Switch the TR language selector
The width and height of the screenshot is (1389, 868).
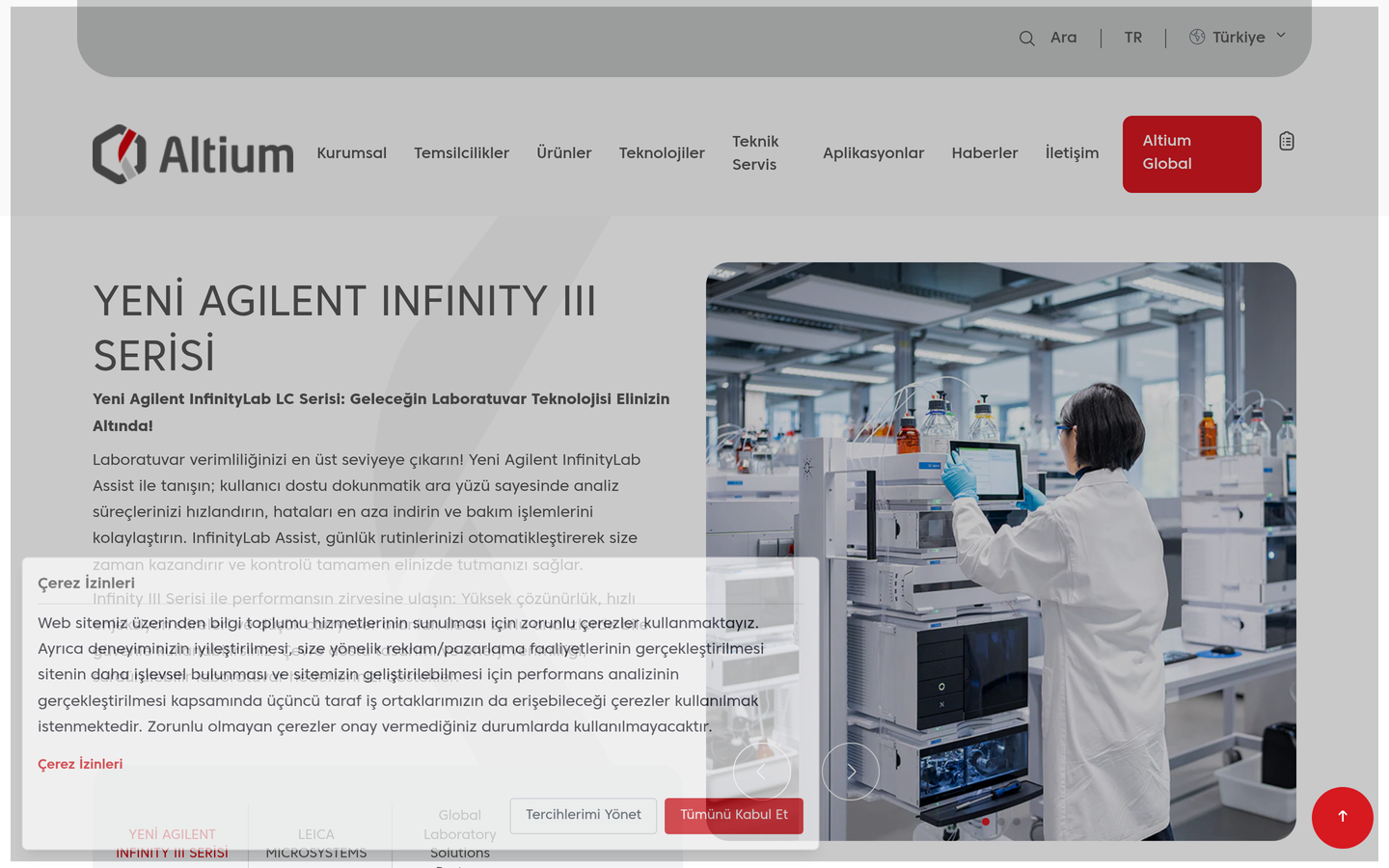click(1133, 38)
